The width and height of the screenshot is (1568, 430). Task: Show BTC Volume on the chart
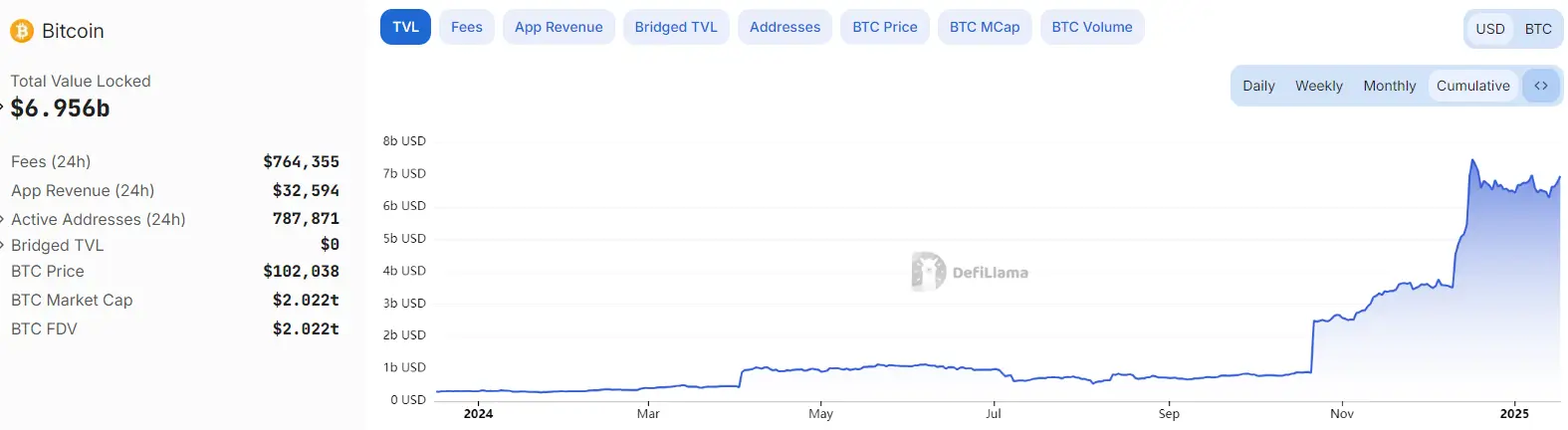(x=1092, y=27)
